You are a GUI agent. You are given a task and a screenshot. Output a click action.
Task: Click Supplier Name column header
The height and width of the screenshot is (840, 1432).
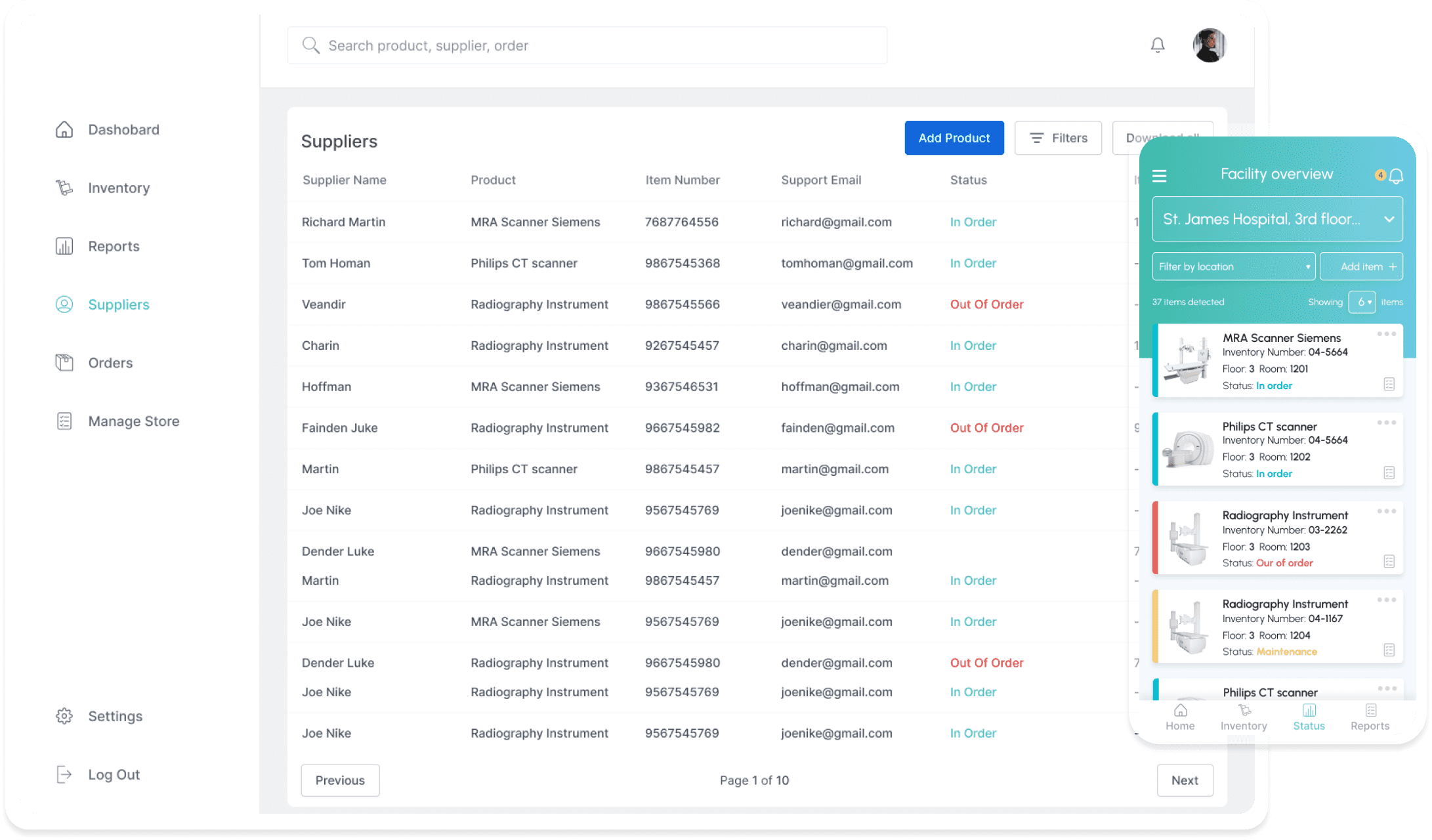pyautogui.click(x=344, y=180)
